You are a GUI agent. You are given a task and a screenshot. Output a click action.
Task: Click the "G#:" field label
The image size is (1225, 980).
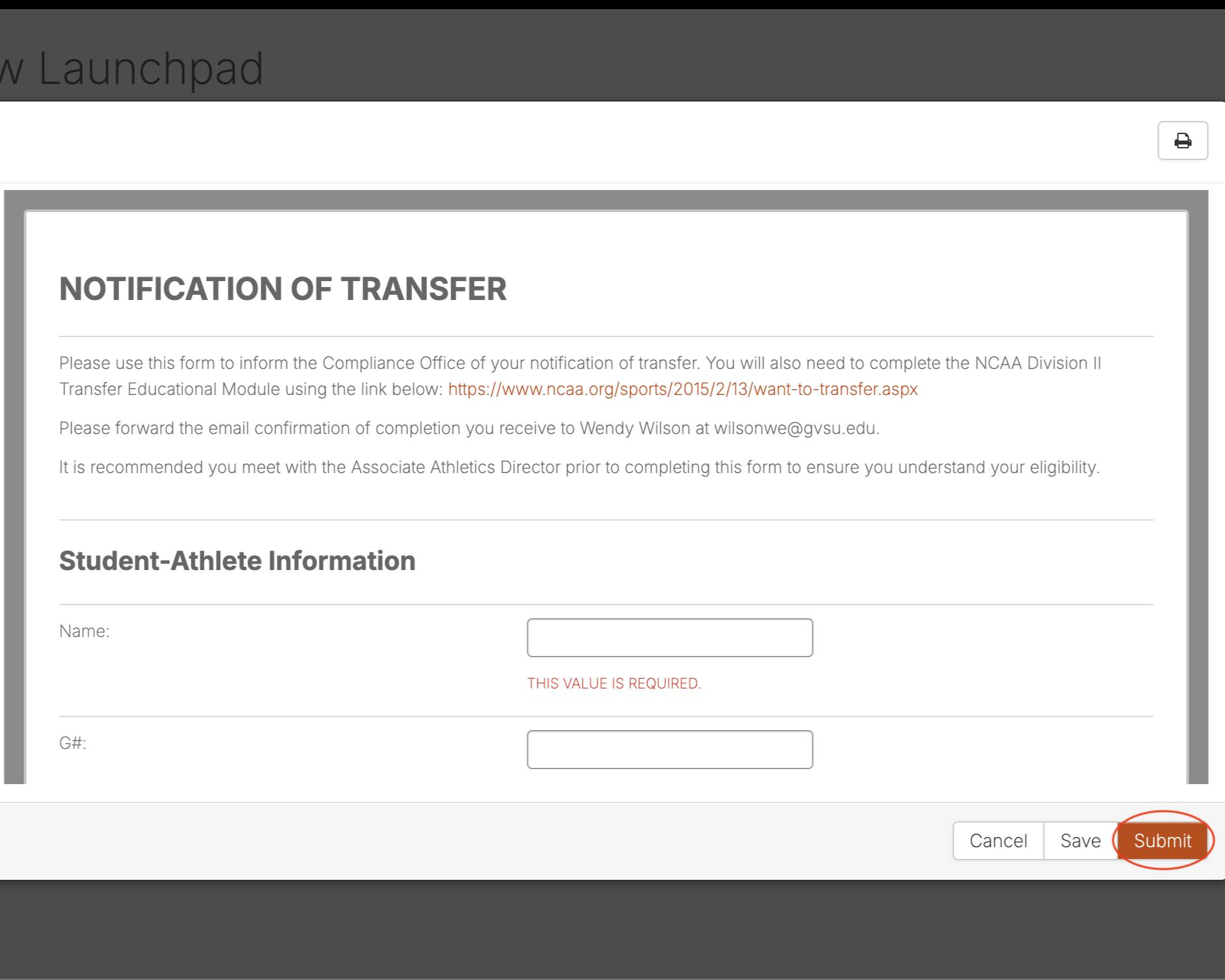[x=72, y=743]
